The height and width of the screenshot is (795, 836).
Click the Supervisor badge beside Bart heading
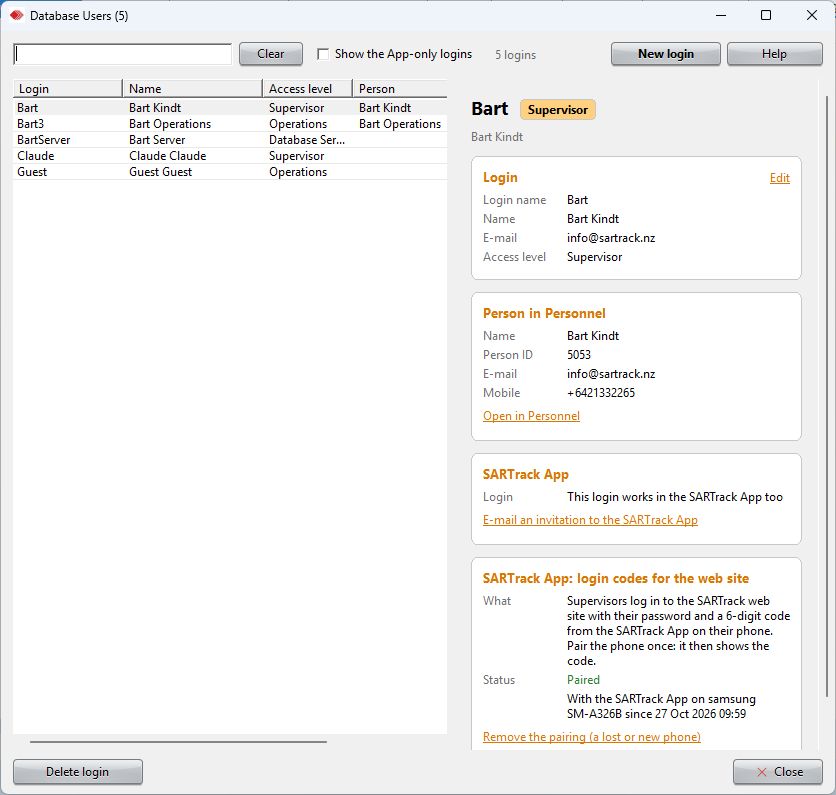pyautogui.click(x=558, y=110)
